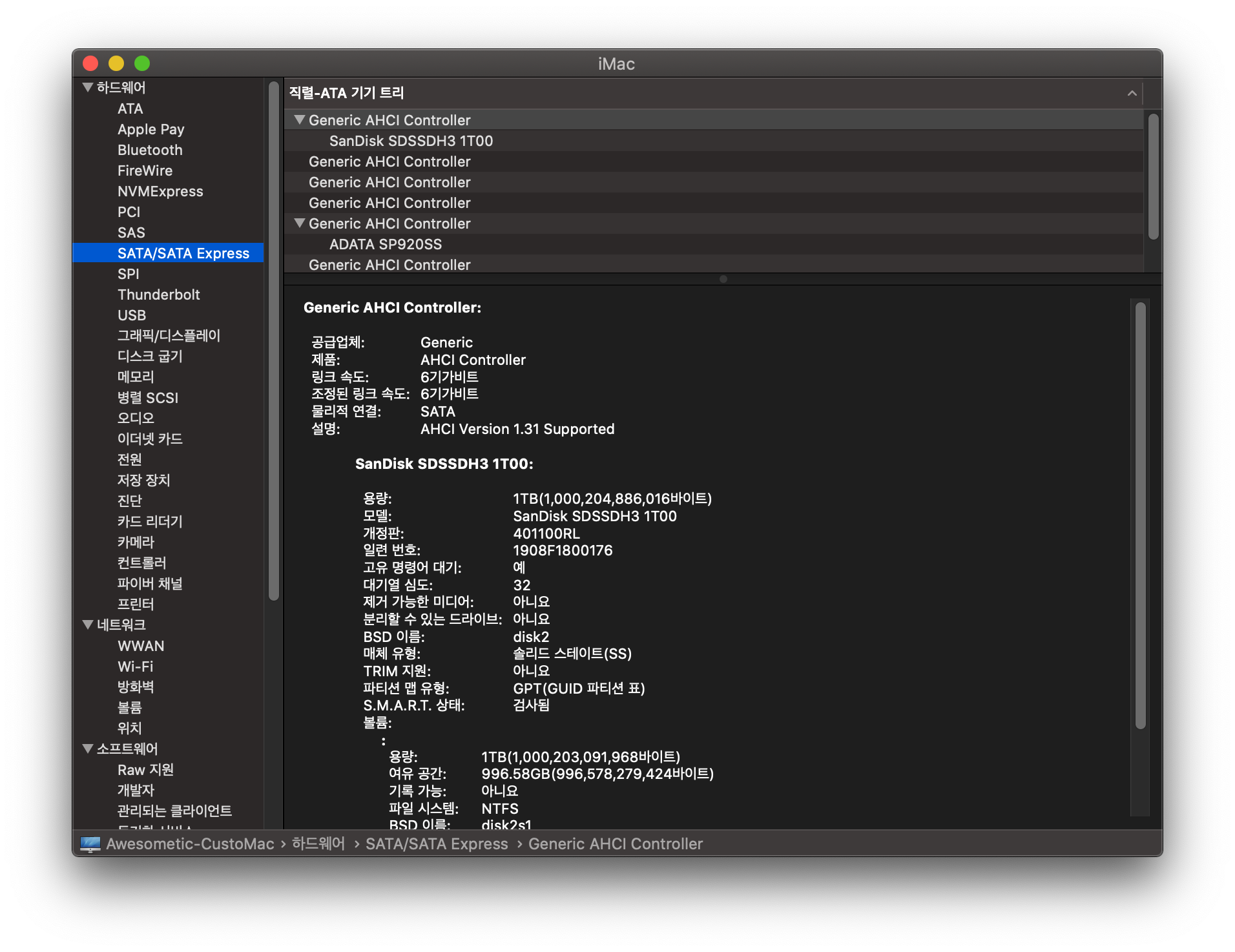1235x952 pixels.
Task: Collapse first Generic AHCI Controller with SanDisk
Action: pos(299,119)
